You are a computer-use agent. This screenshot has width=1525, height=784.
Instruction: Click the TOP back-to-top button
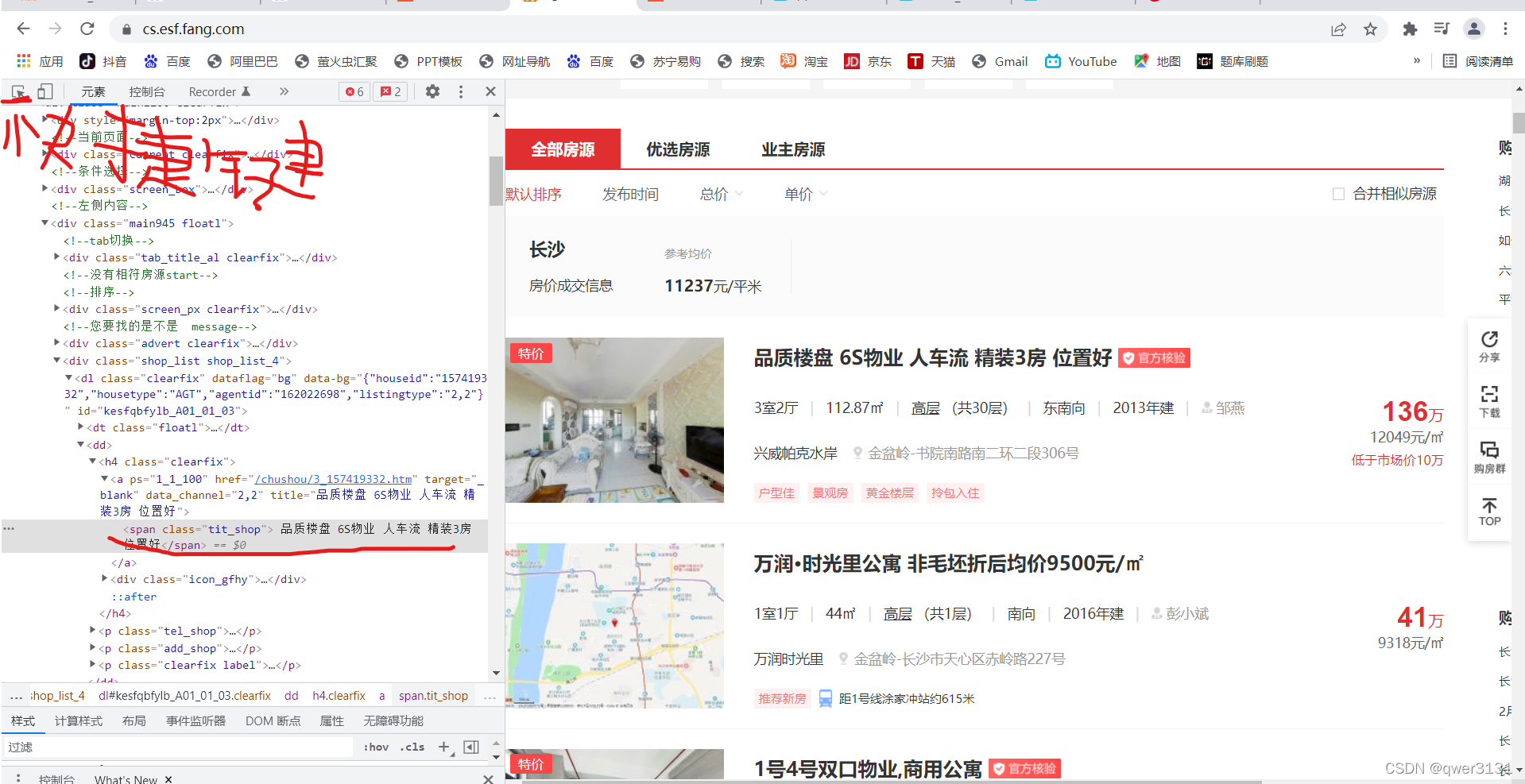coord(1489,512)
